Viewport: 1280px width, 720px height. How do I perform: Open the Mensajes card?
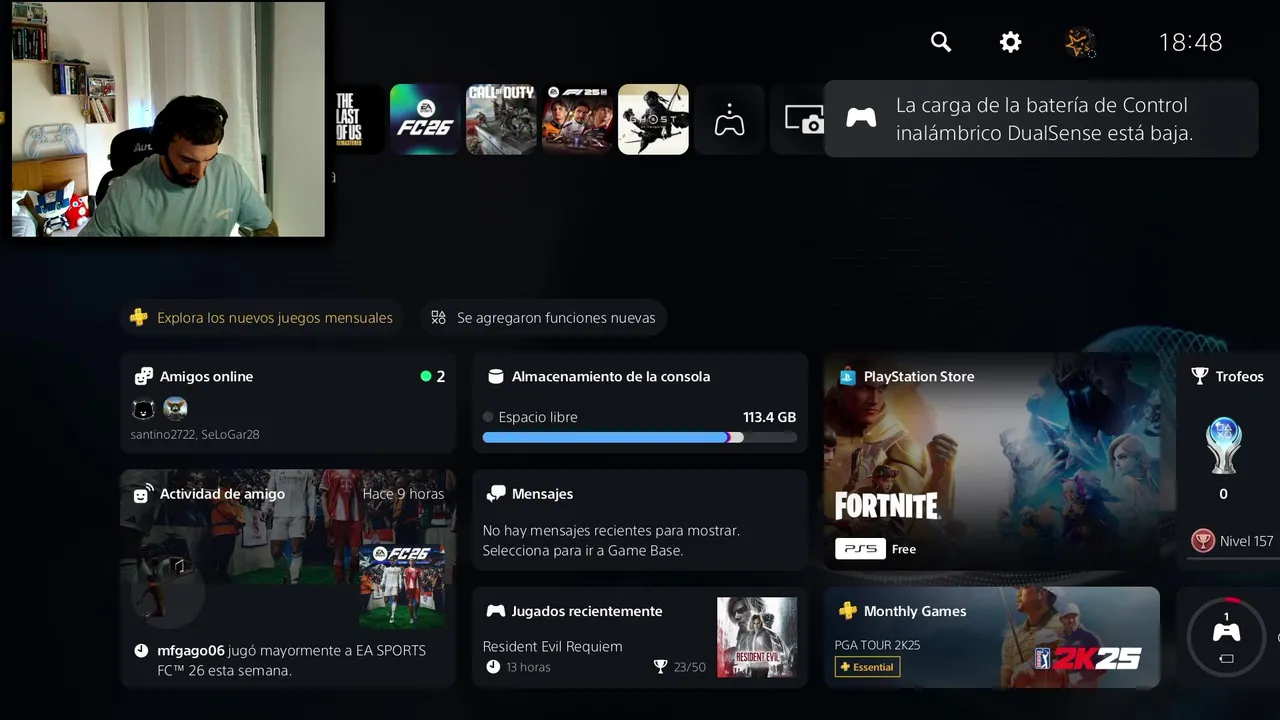(x=640, y=520)
